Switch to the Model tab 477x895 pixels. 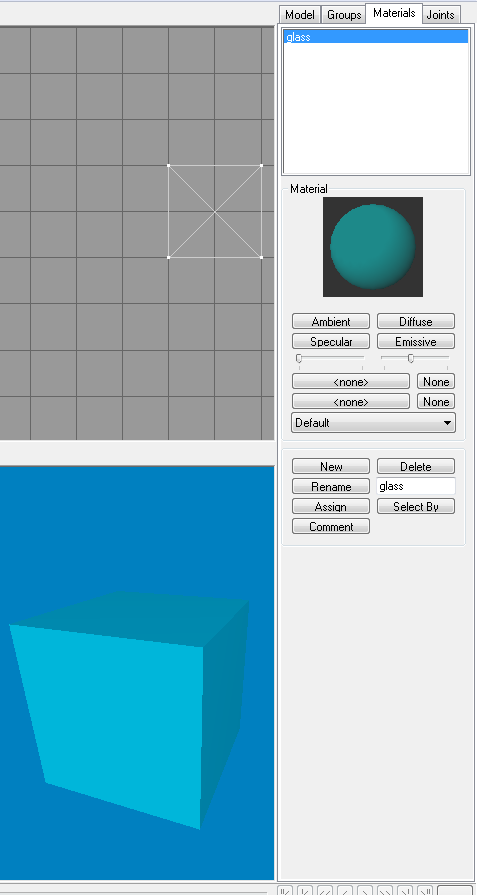300,15
